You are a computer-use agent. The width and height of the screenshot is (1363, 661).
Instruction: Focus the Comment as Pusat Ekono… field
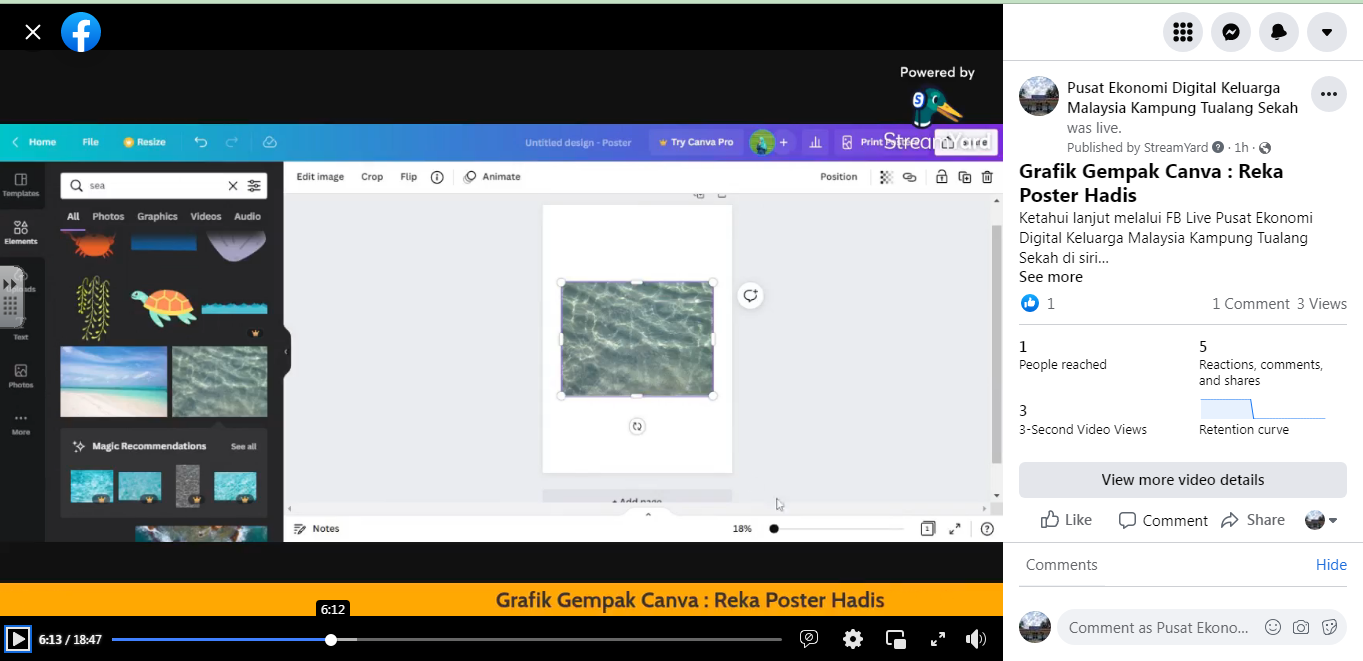1158,627
